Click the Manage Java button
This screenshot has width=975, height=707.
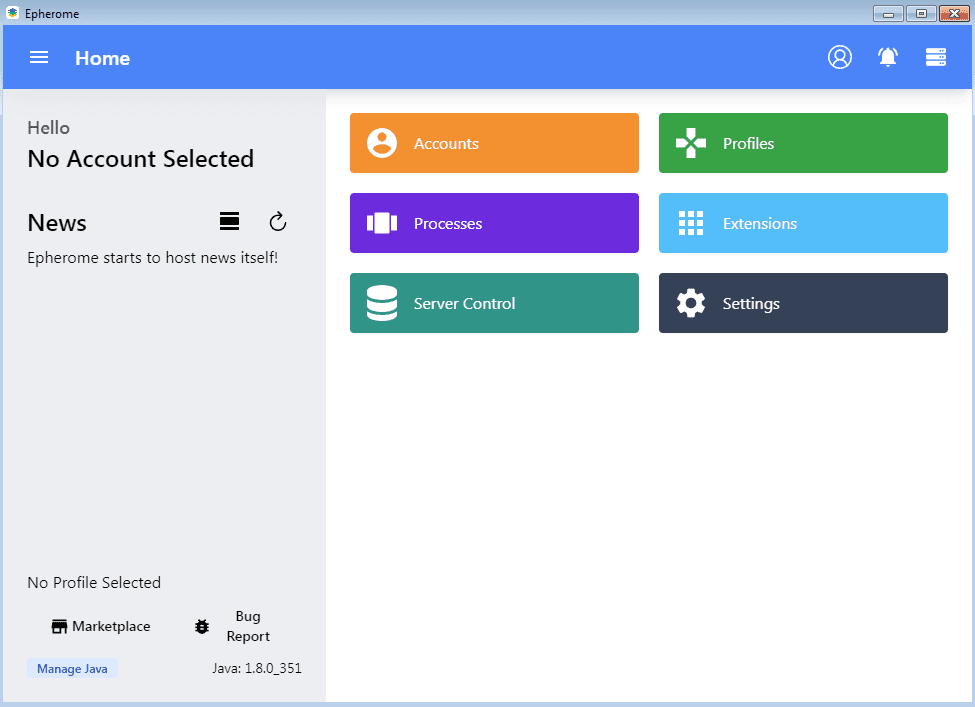coord(72,668)
